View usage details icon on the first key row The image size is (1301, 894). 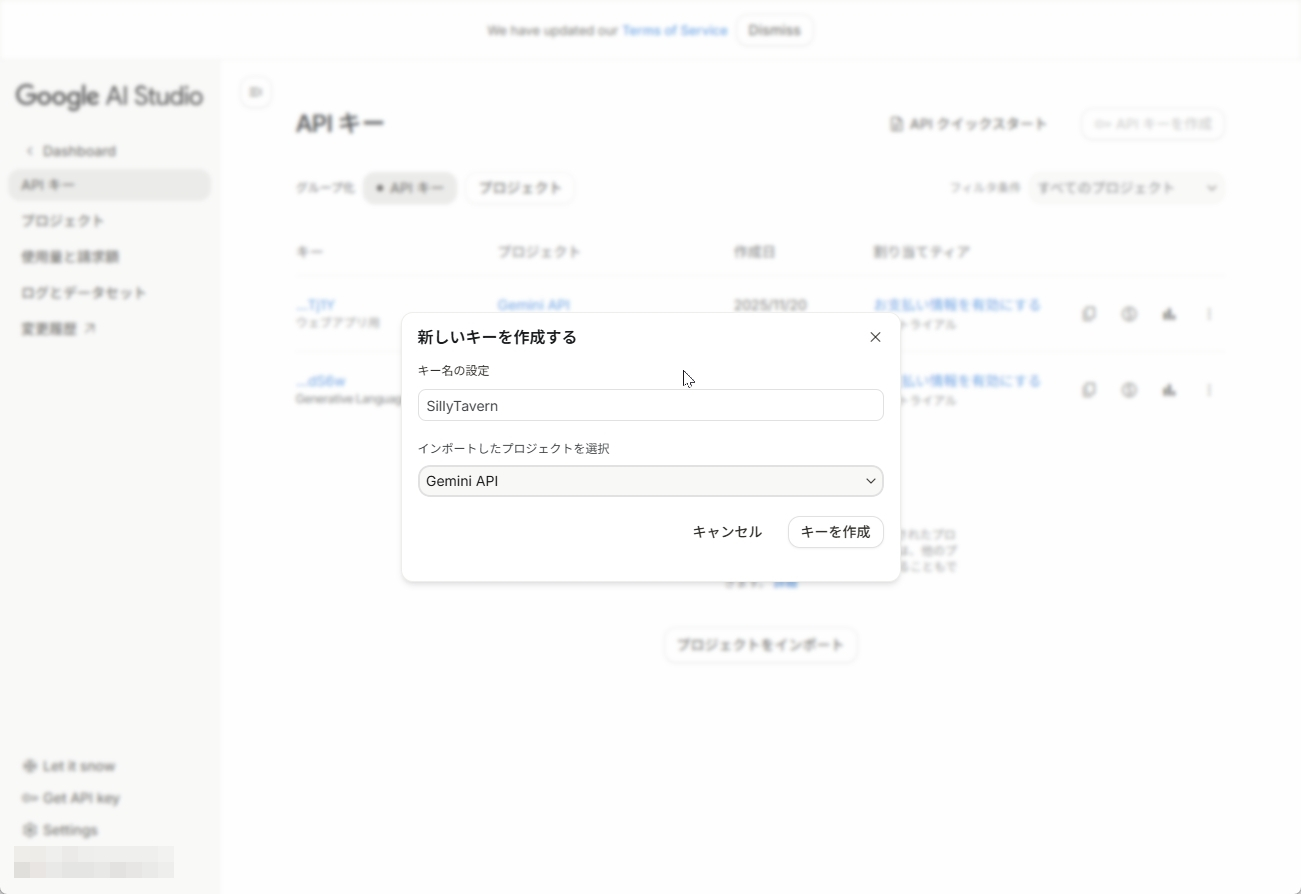[x=1129, y=314]
